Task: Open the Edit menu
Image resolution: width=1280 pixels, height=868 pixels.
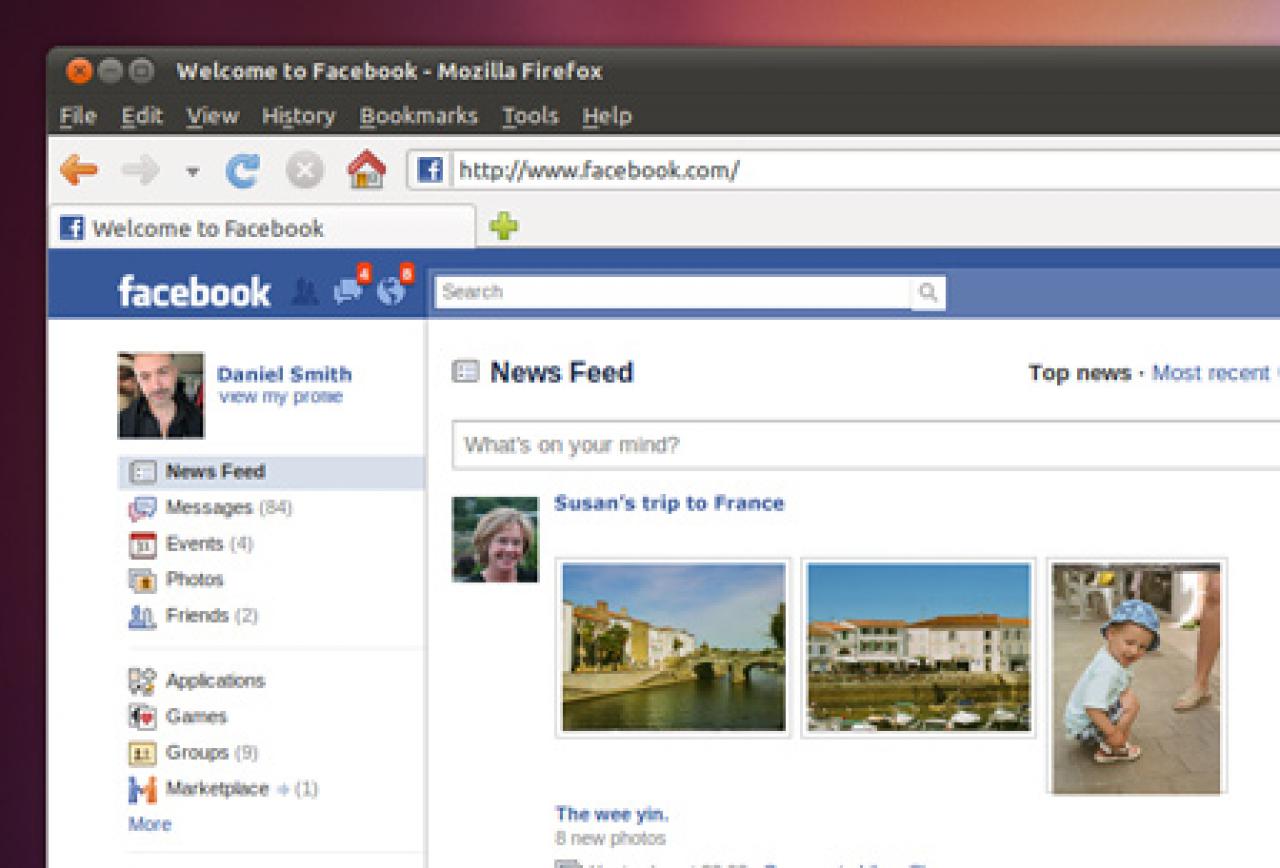Action: (x=142, y=116)
